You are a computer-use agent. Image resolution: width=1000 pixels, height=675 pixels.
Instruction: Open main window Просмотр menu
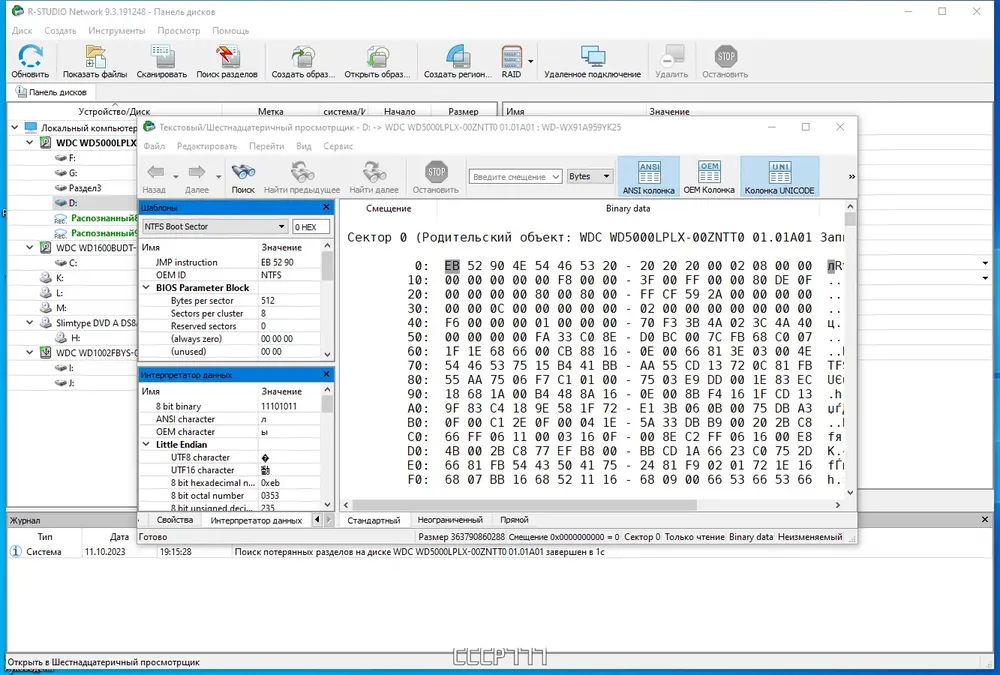tap(179, 31)
